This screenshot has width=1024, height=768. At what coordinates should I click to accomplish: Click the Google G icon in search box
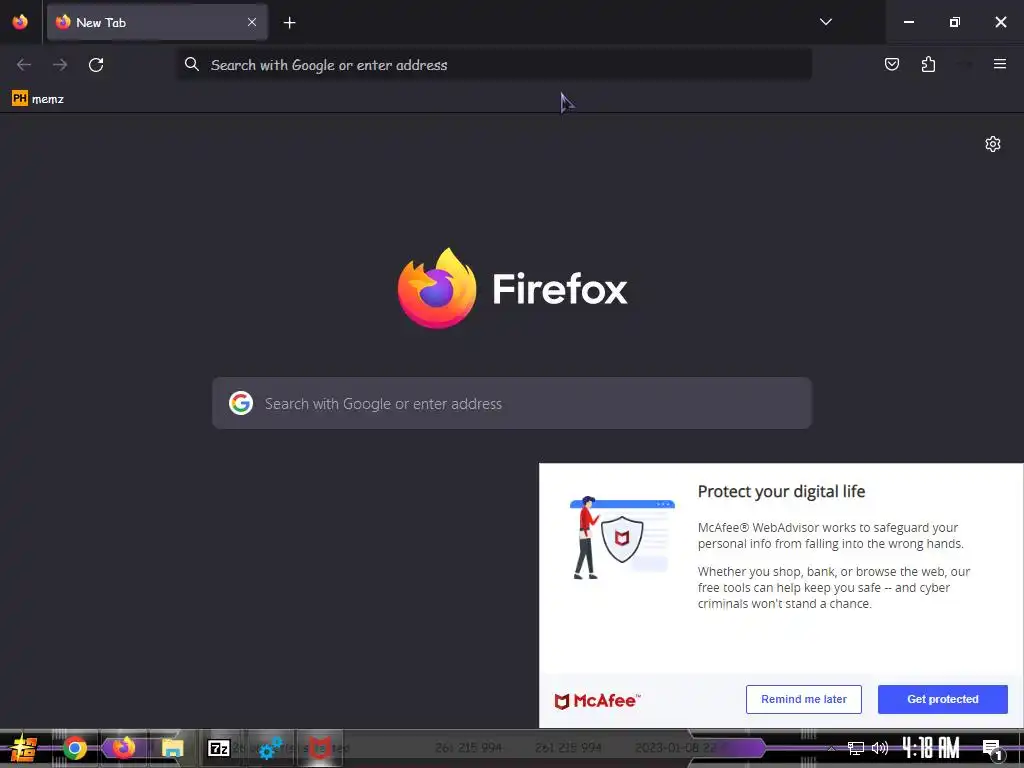coord(241,403)
